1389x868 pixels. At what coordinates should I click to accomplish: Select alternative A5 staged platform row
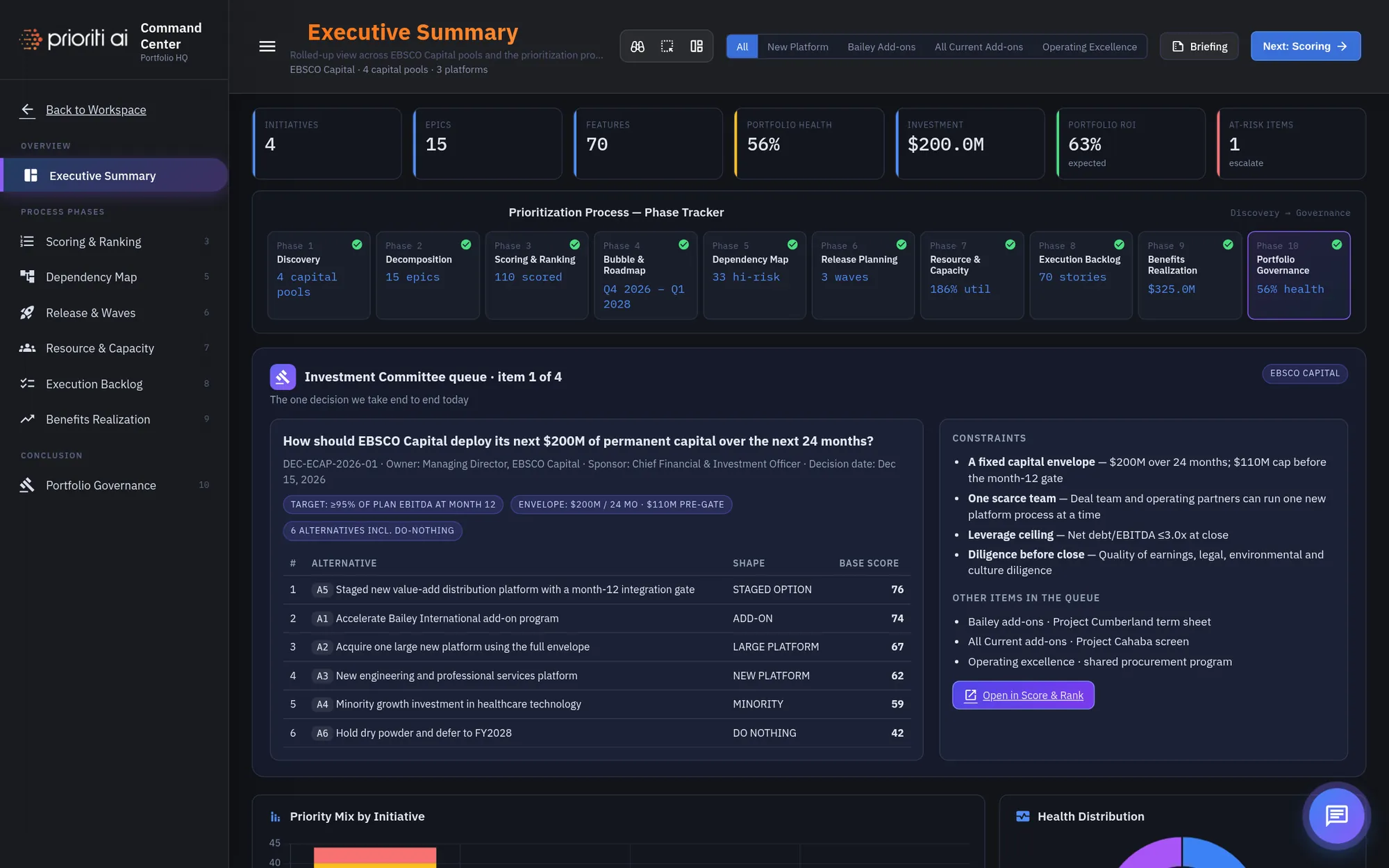pyautogui.click(x=597, y=590)
